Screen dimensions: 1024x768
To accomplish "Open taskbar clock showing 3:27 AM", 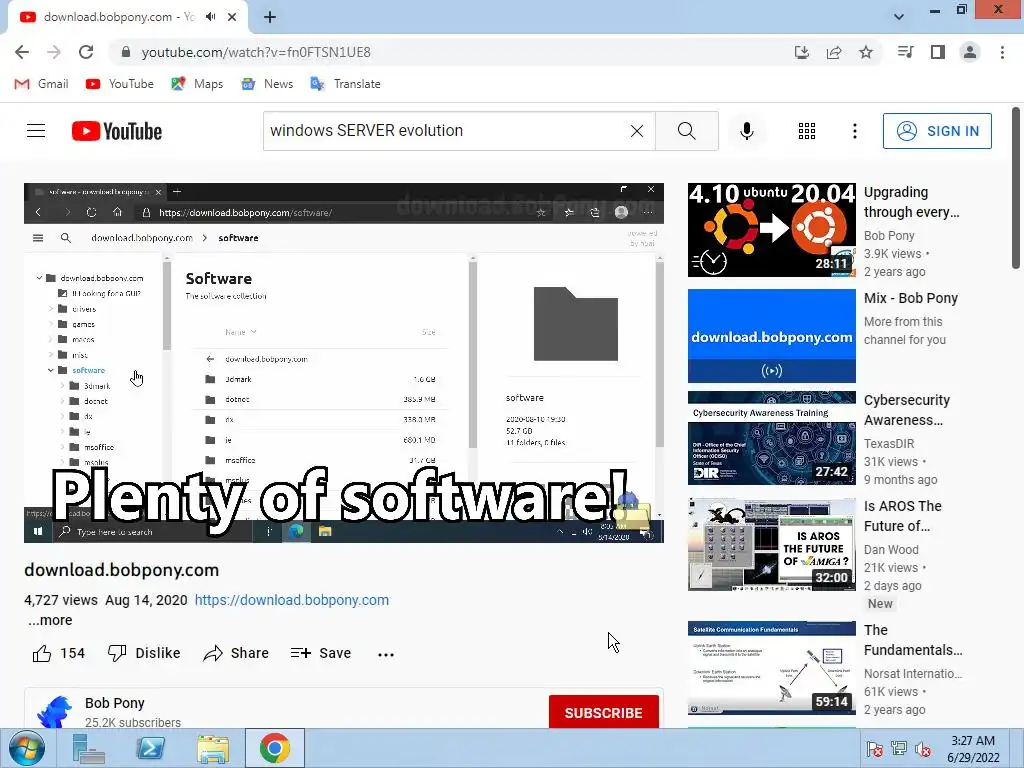I will pos(973,749).
